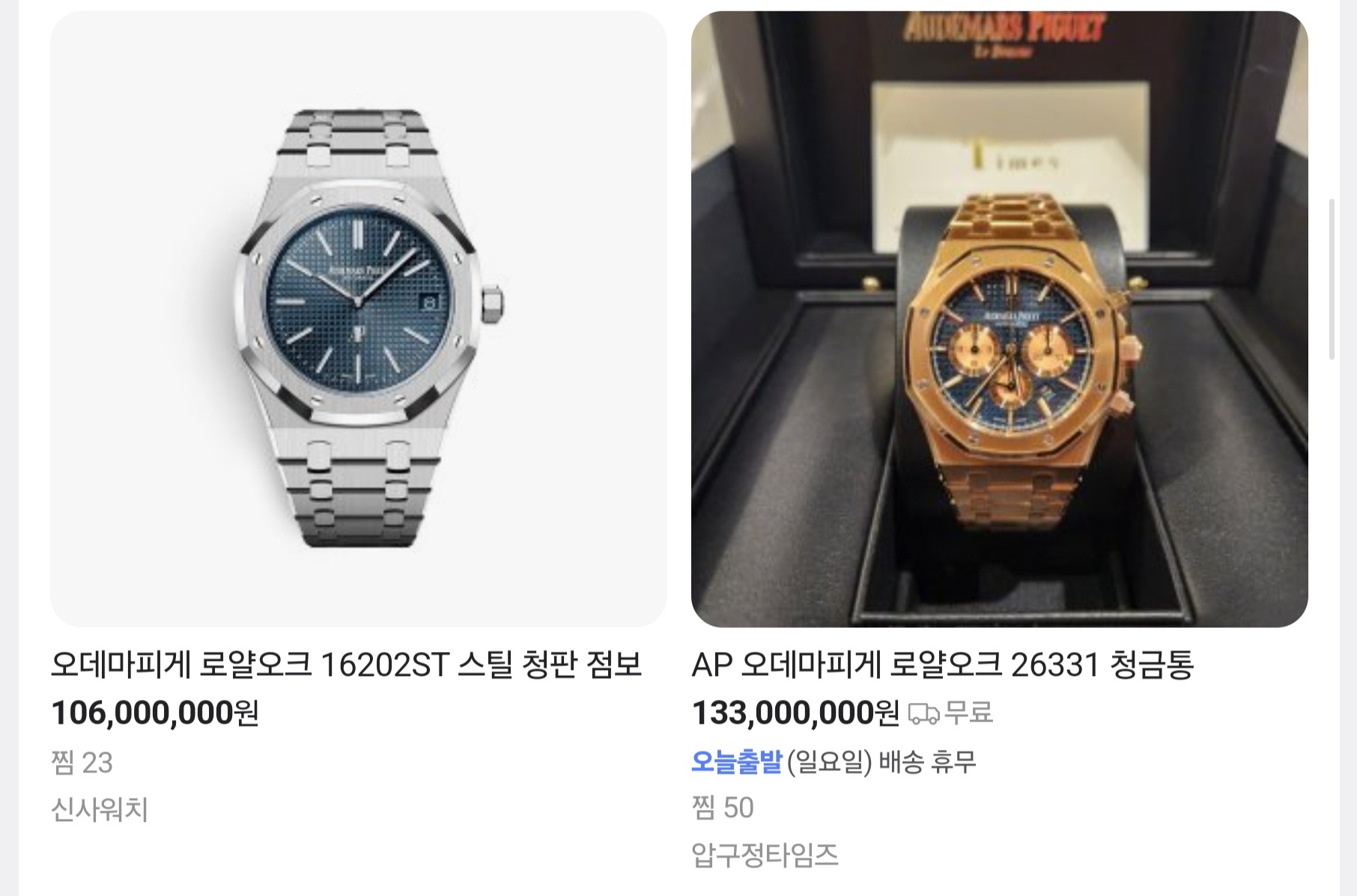Image resolution: width=1357 pixels, height=896 pixels.
Task: Select the 106,000,000원 price
Action: pos(155,713)
